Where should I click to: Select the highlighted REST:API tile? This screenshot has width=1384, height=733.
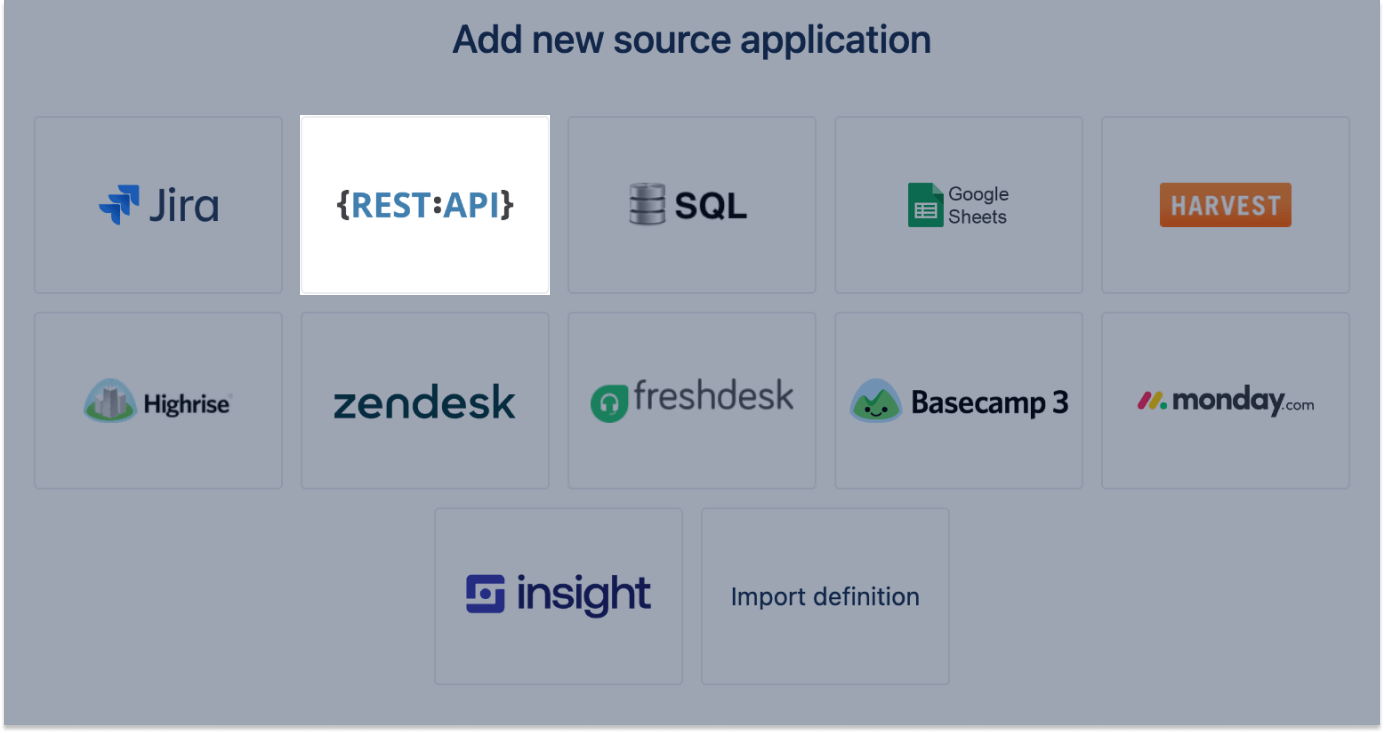point(424,204)
